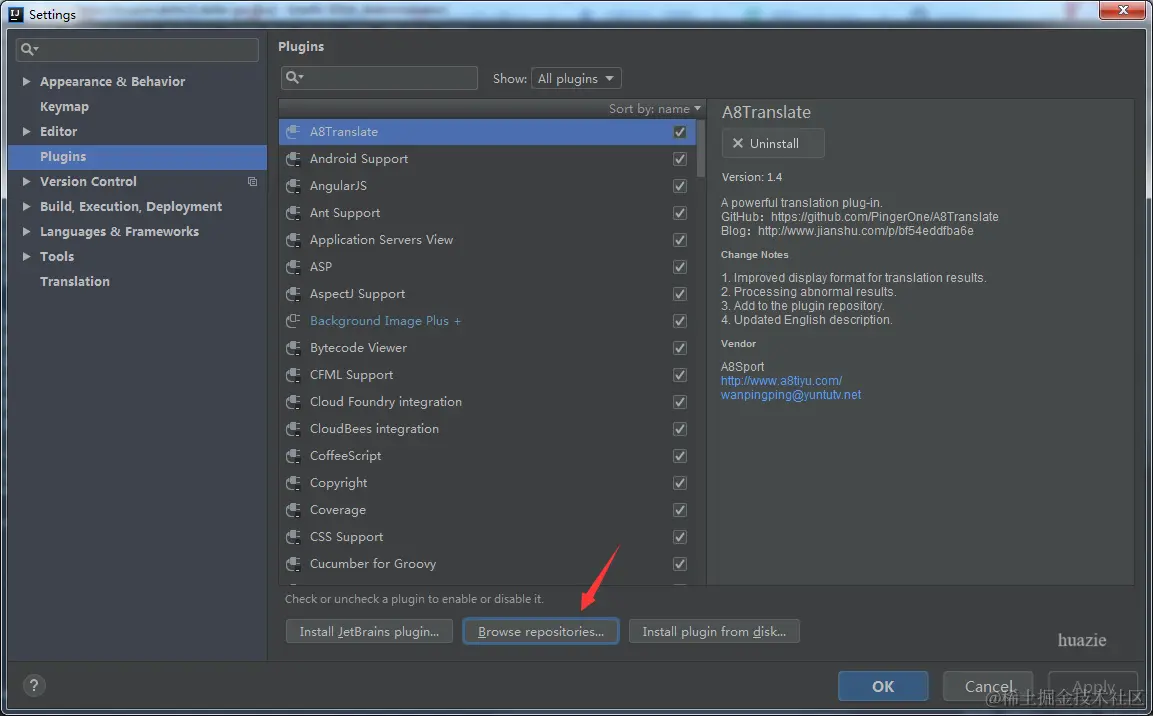Toggle the CSS Support plugin checkbox

(679, 537)
